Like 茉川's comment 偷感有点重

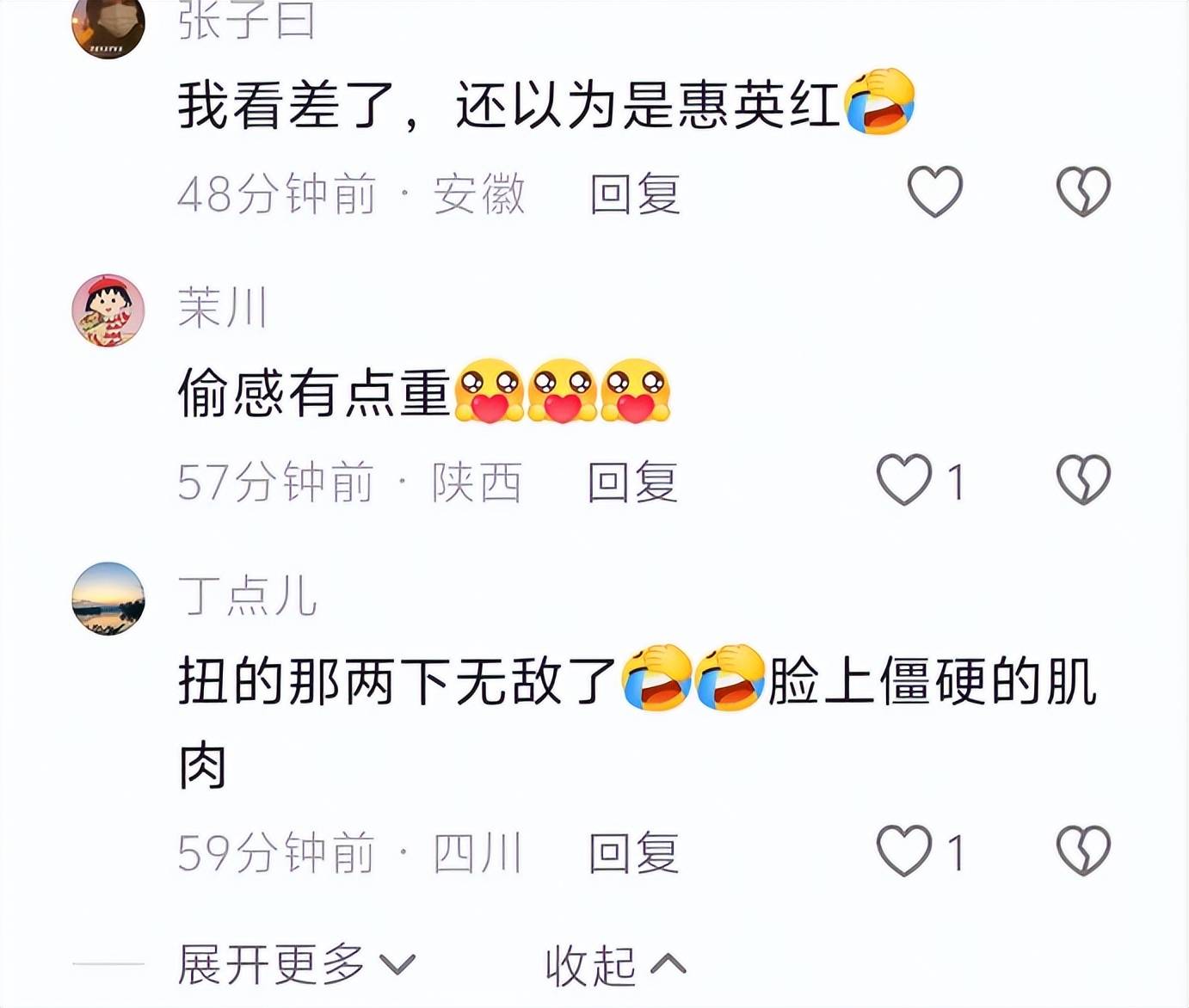click(904, 479)
